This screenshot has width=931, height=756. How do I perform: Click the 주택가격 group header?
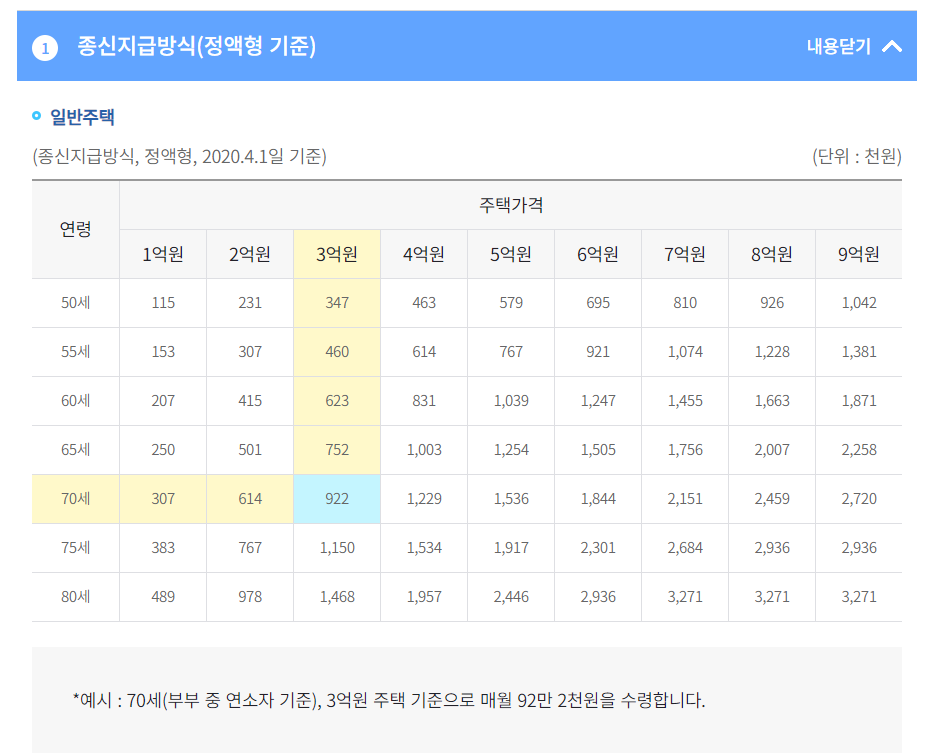tap(511, 205)
